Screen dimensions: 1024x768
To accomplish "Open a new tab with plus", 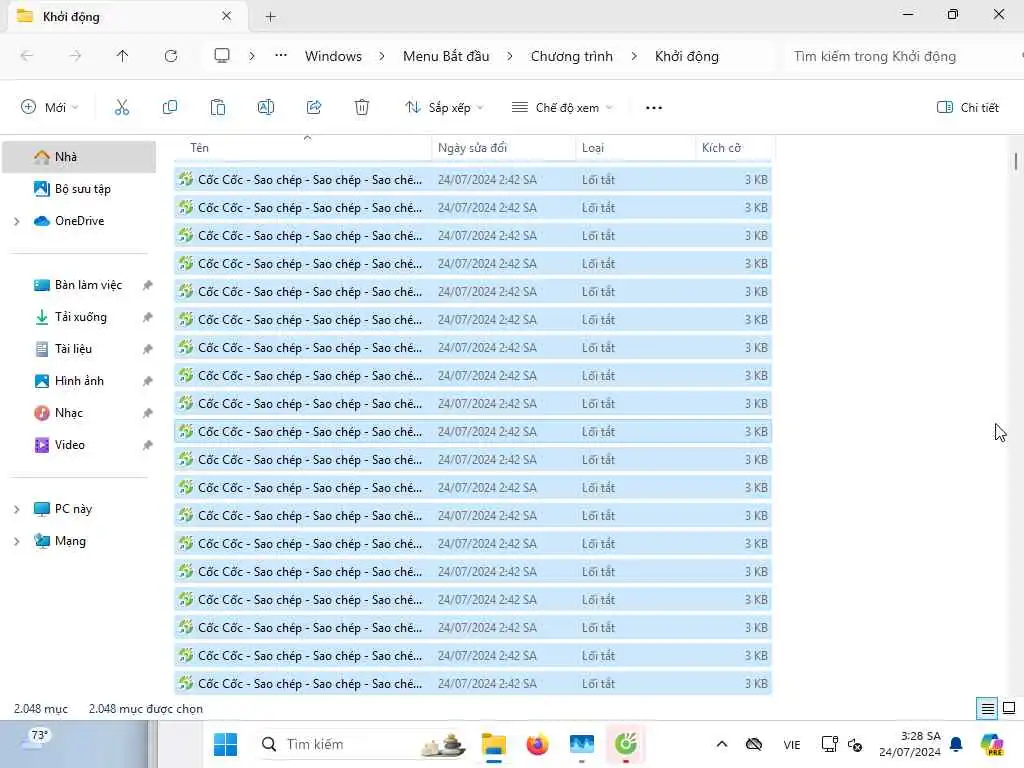I will pos(270,17).
